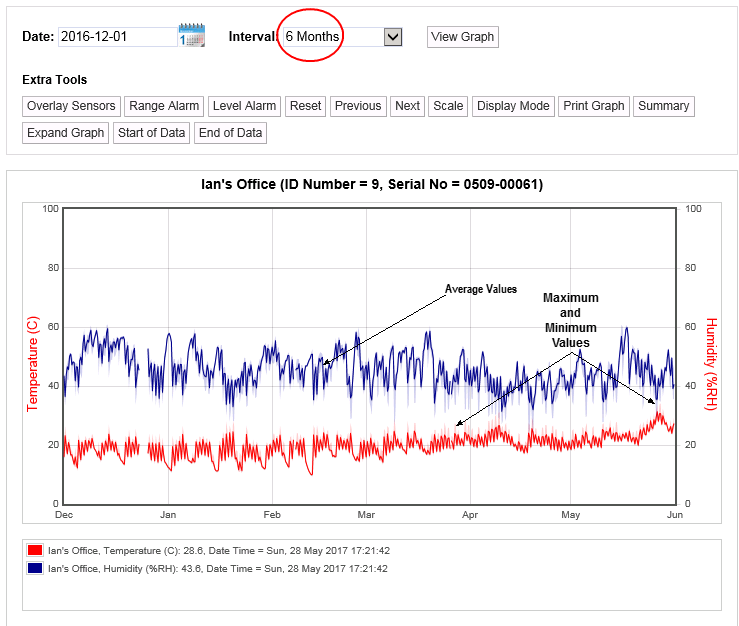Click the View Graph button
This screenshot has width=739, height=626.
(462, 37)
